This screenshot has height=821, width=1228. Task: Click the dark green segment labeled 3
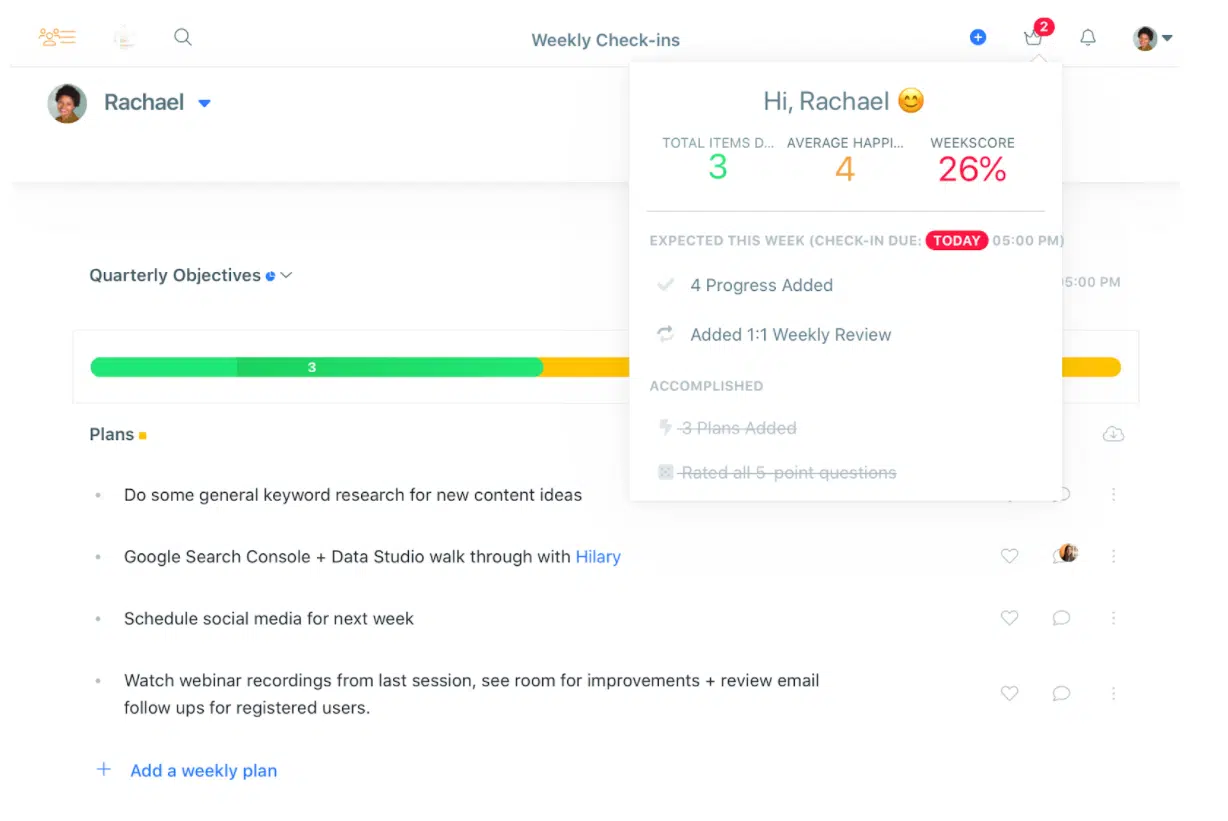tap(389, 367)
